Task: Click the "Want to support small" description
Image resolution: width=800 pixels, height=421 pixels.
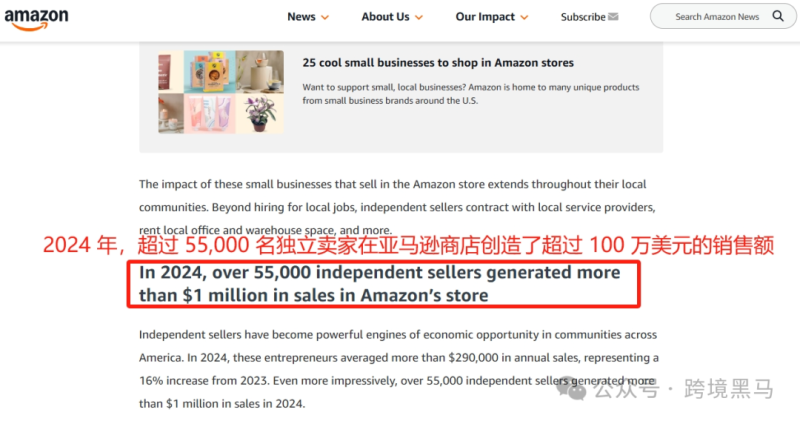Action: [x=470, y=94]
